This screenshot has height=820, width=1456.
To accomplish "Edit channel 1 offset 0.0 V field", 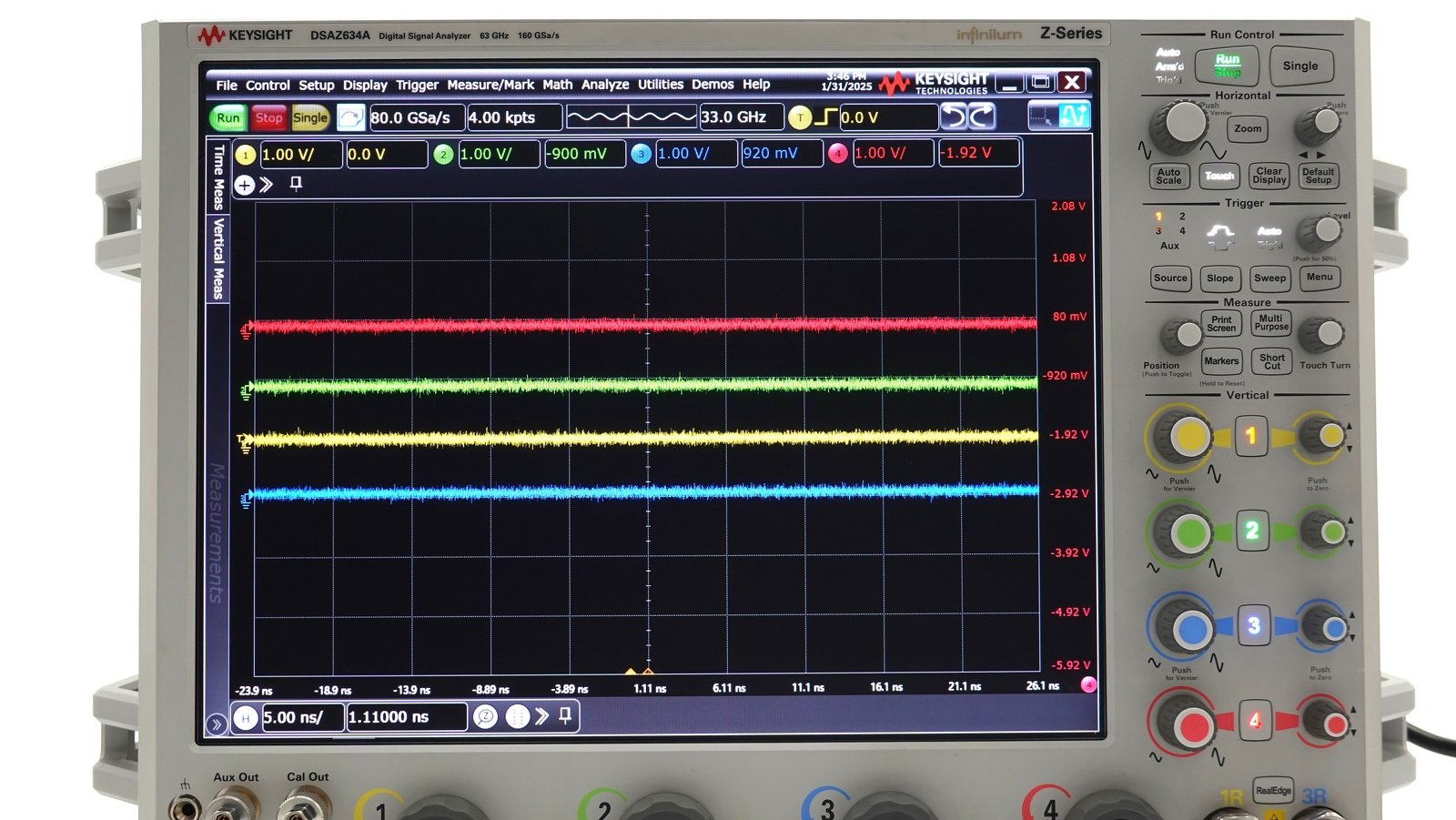I will [x=387, y=155].
